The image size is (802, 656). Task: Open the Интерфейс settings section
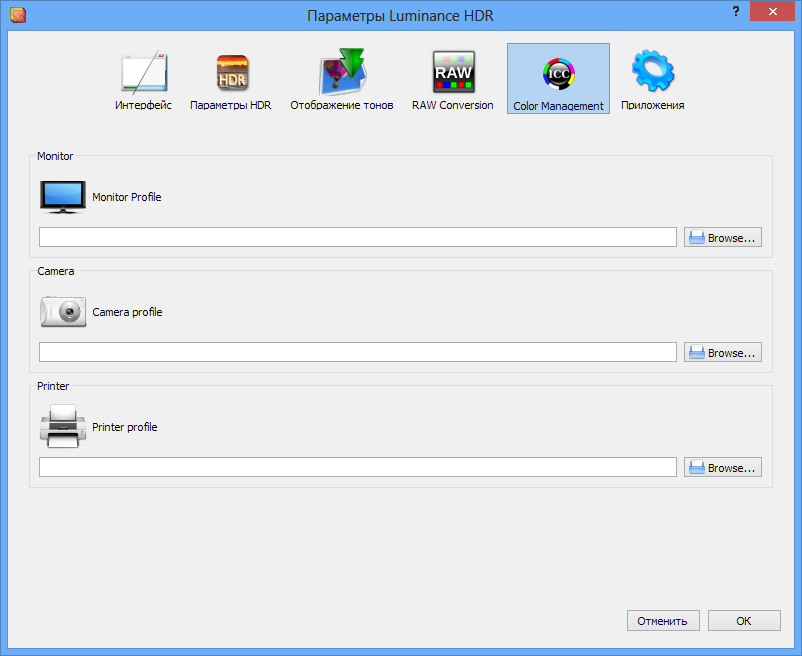point(143,80)
